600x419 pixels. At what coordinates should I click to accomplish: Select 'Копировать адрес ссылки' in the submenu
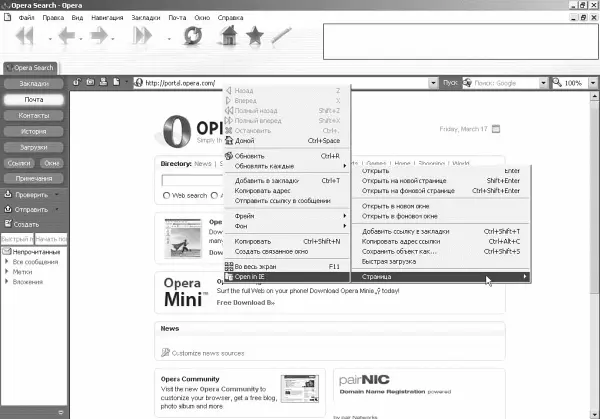coord(400,241)
